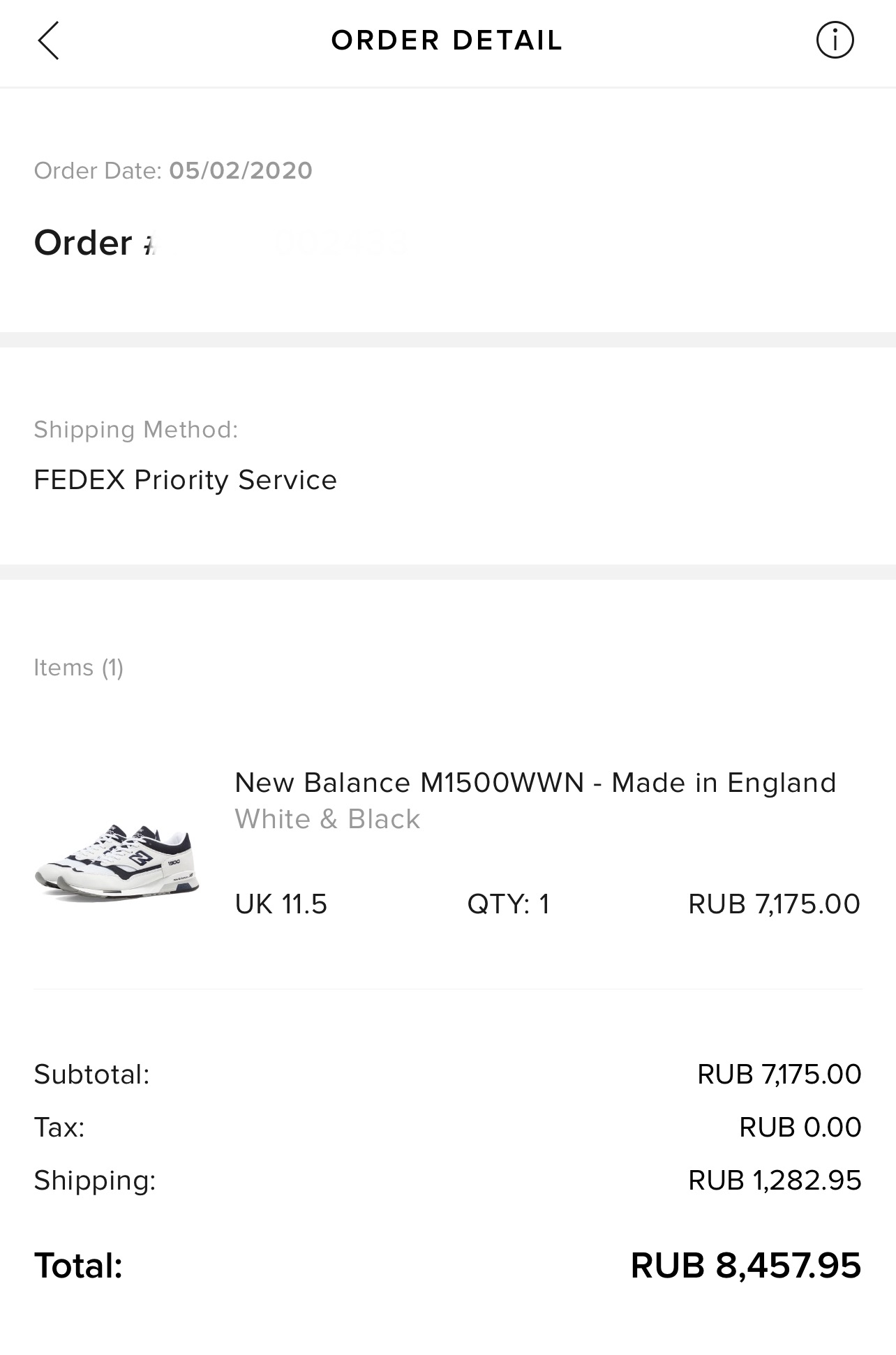This screenshot has width=896, height=1355.
Task: Tap the ORDER DETAIL header title
Action: coord(447,40)
